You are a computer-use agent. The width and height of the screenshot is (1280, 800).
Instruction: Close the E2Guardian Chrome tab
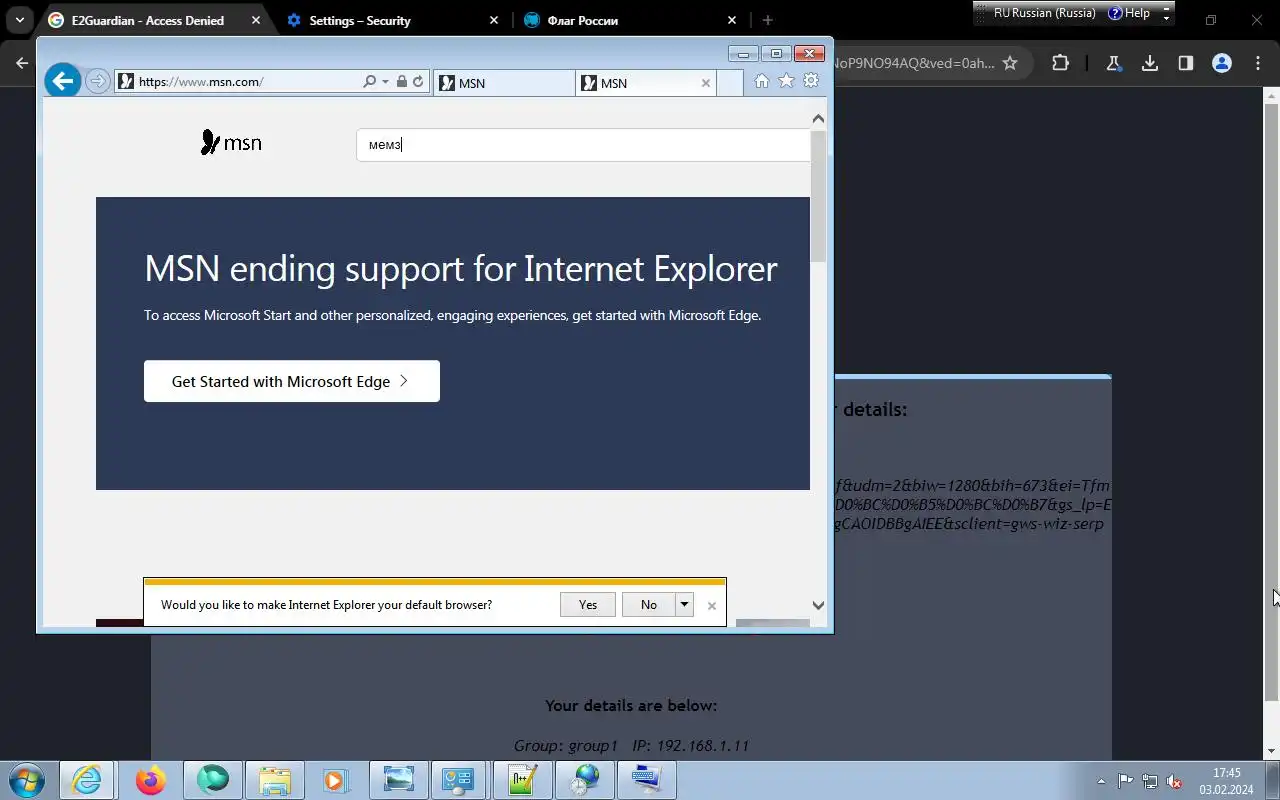coord(257,20)
